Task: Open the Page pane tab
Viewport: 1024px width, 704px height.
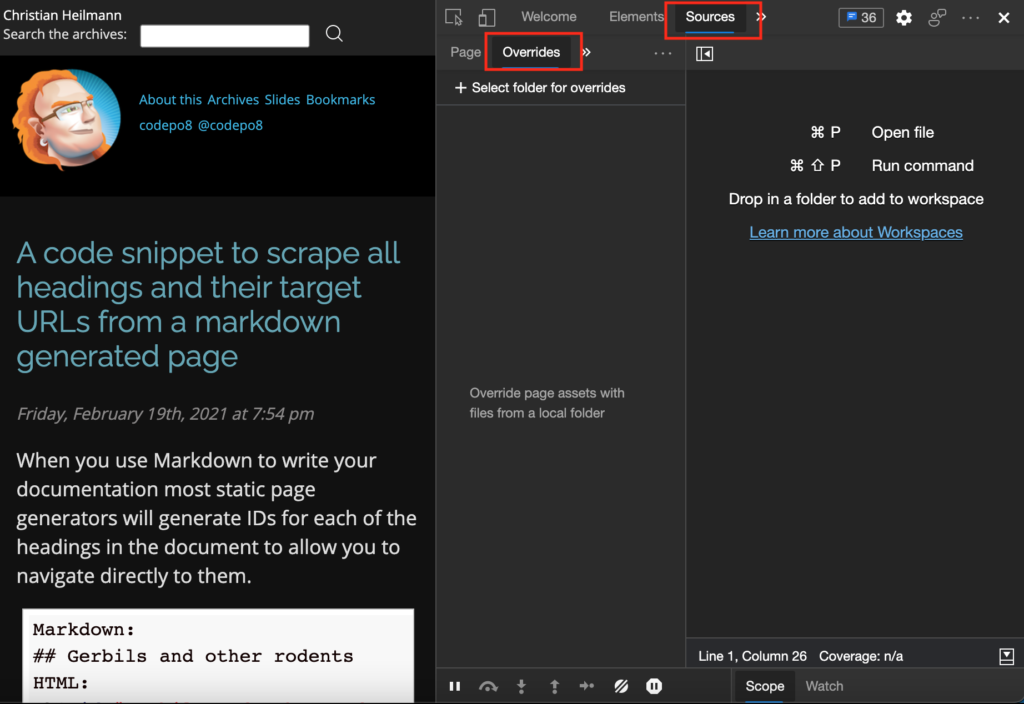Action: [466, 52]
